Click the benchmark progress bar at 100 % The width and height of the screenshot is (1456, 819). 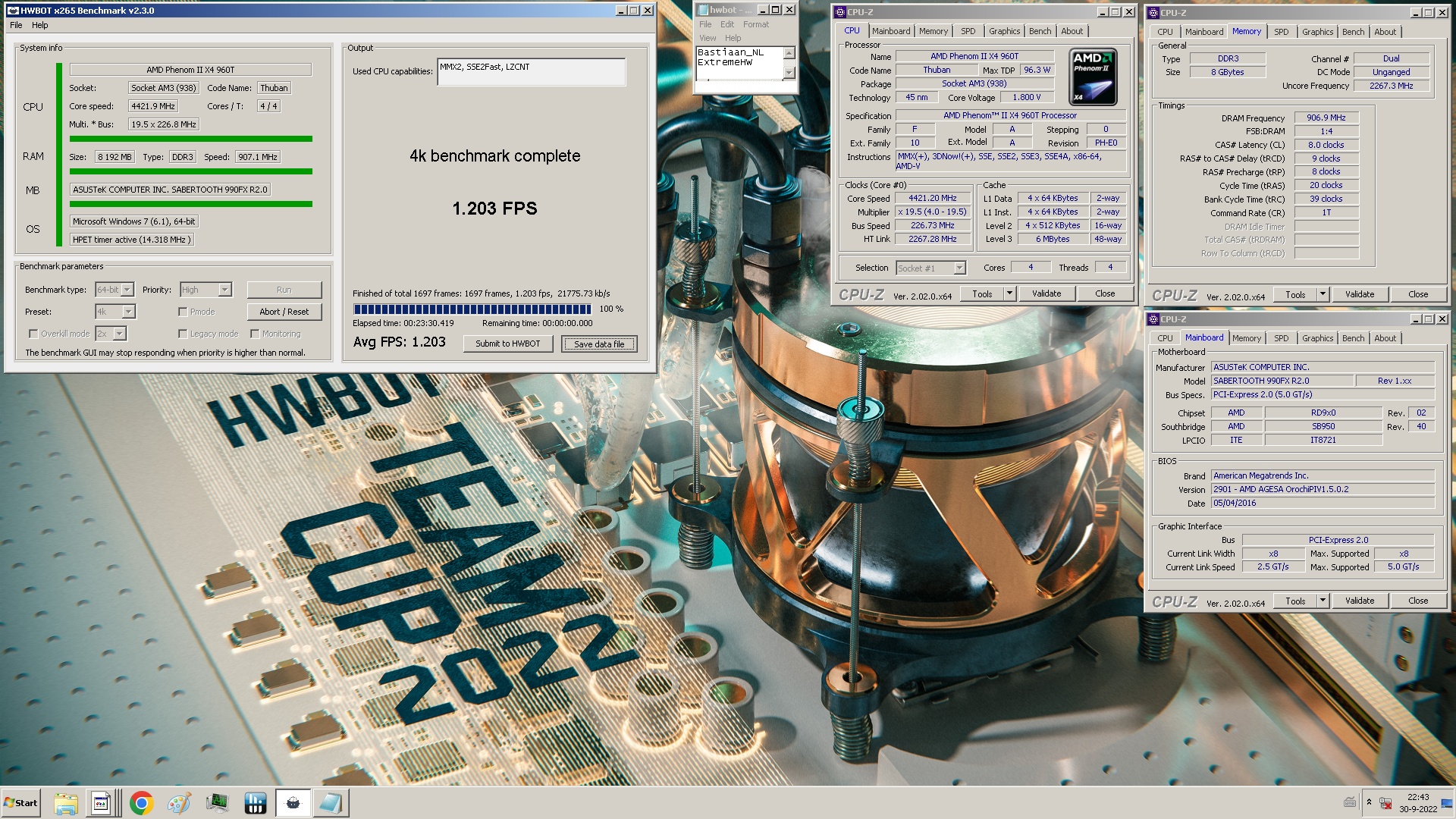[472, 309]
